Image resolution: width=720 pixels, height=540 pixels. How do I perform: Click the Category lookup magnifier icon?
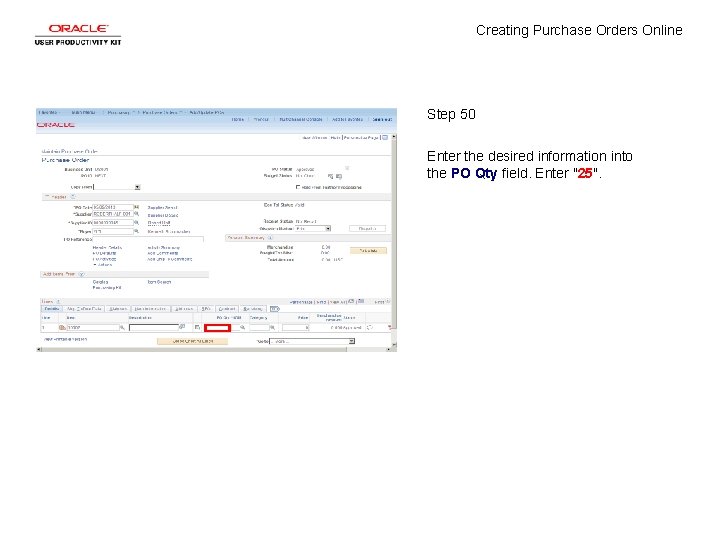[x=272, y=327]
